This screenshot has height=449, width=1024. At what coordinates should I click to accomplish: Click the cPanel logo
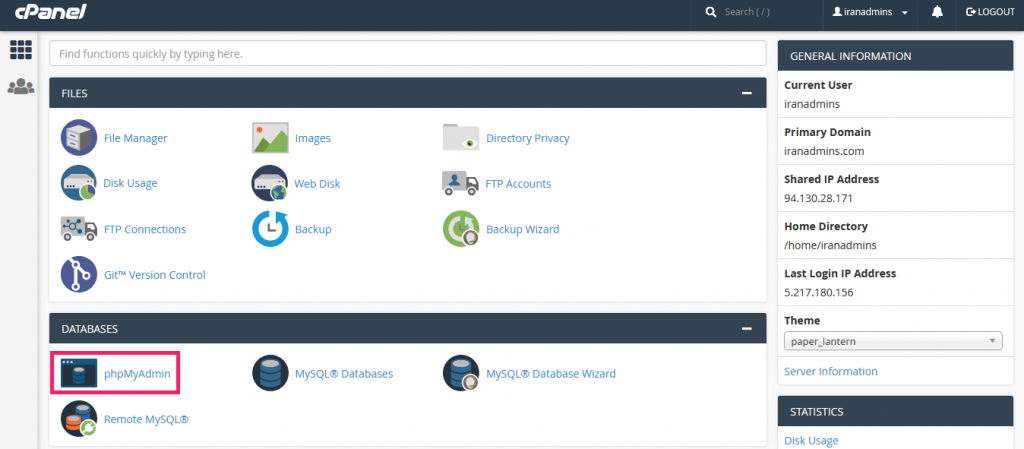(51, 12)
